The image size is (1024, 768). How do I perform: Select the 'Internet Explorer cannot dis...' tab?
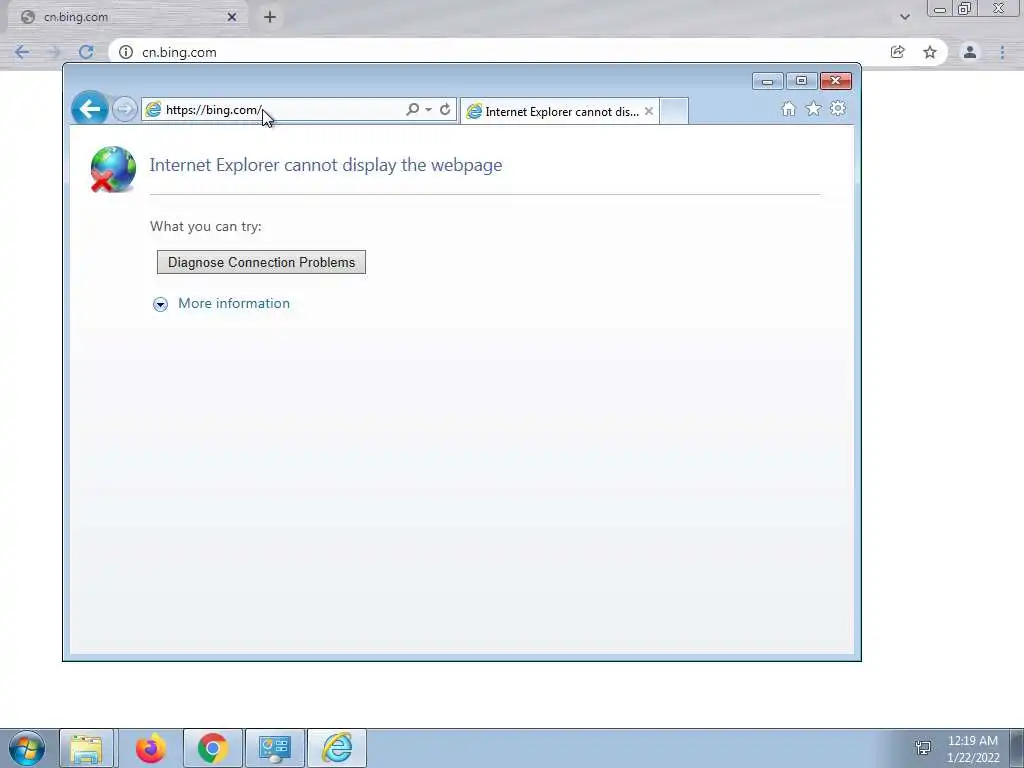pyautogui.click(x=560, y=112)
